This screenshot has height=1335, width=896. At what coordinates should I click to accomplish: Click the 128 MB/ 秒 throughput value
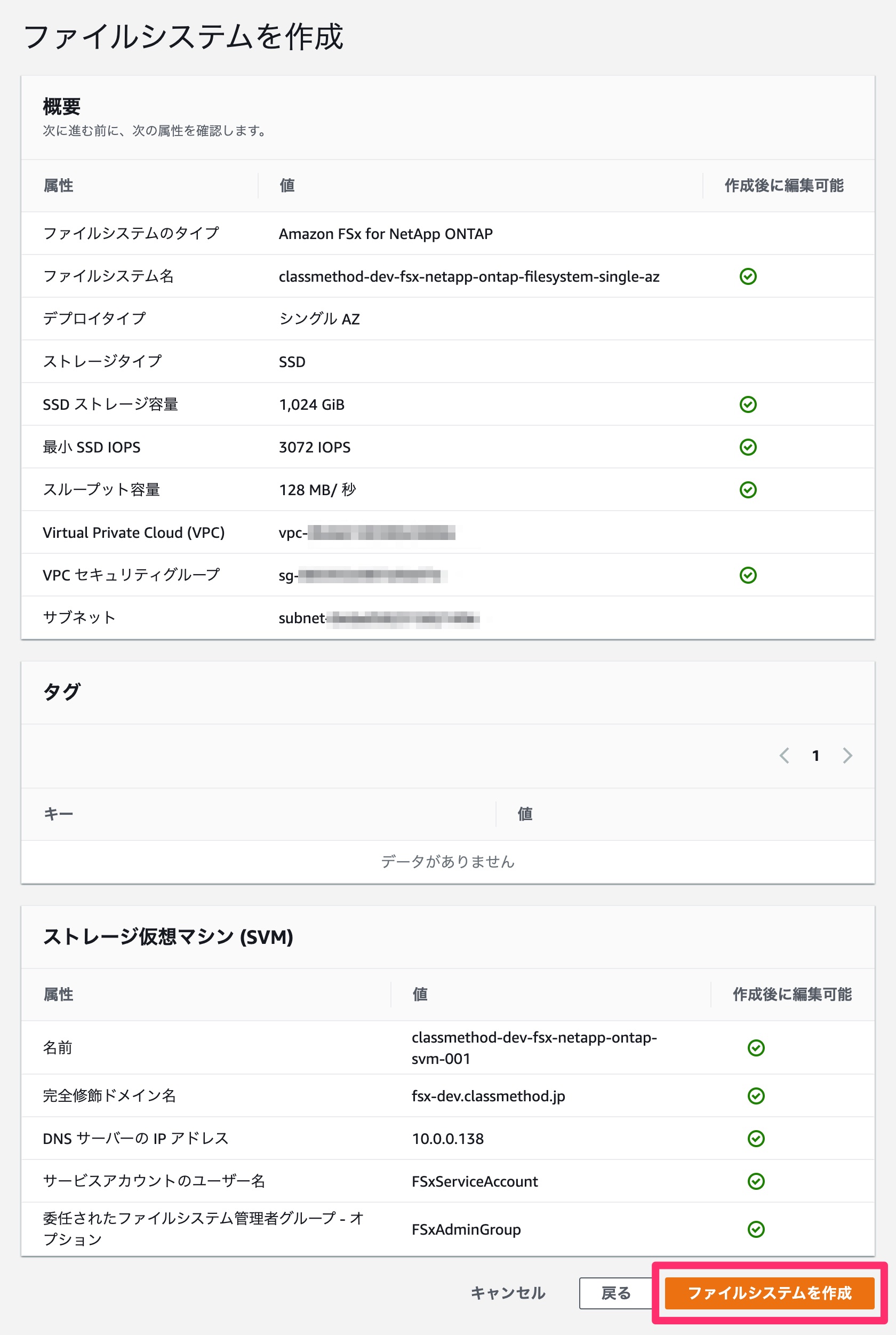(317, 490)
